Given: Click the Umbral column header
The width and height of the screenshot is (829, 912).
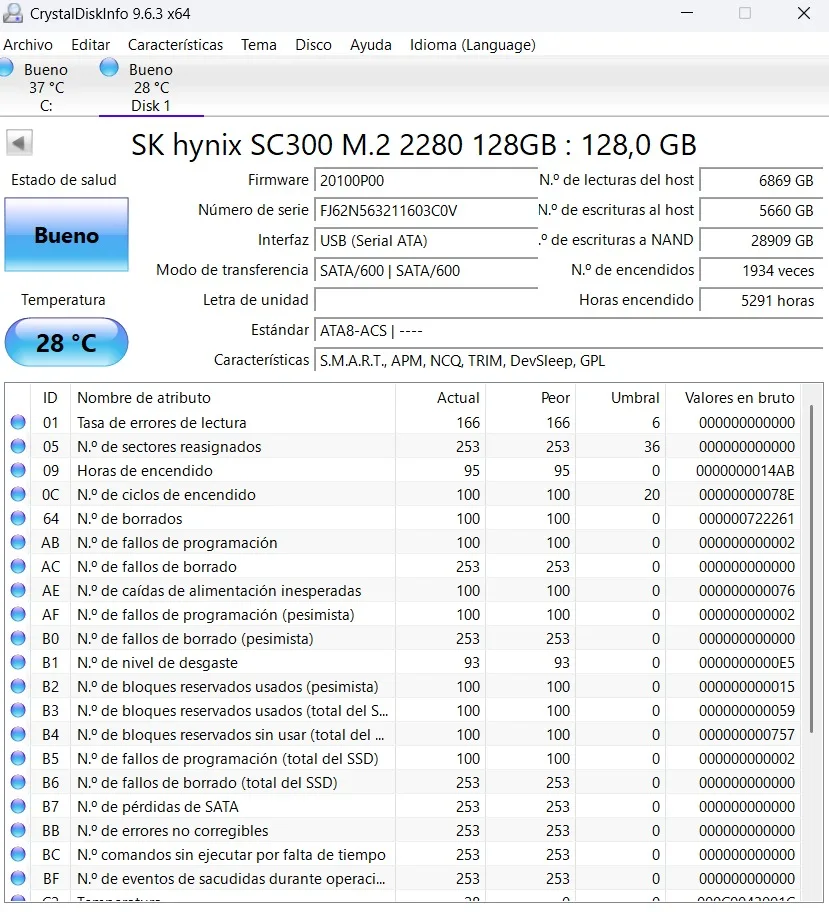Looking at the screenshot, I should pyautogui.click(x=621, y=398).
